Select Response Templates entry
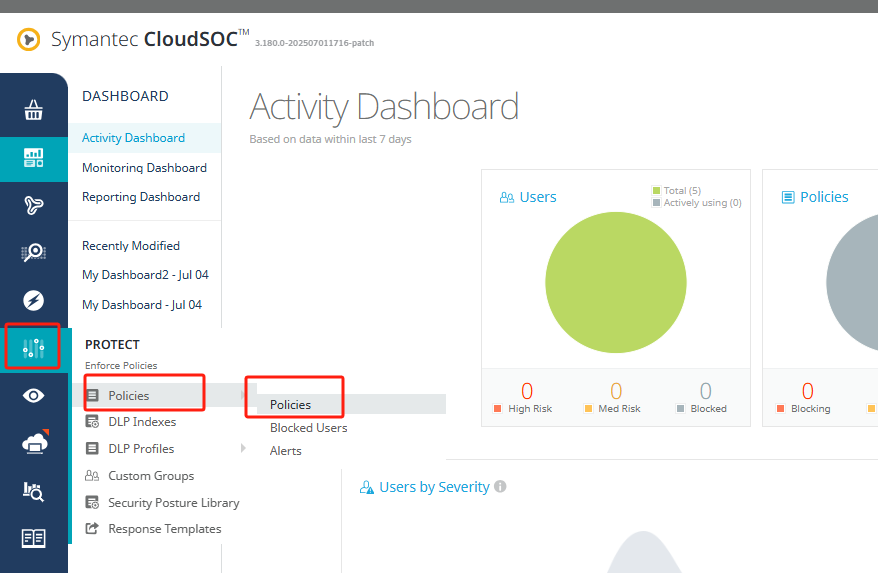The image size is (878, 573). tap(165, 529)
